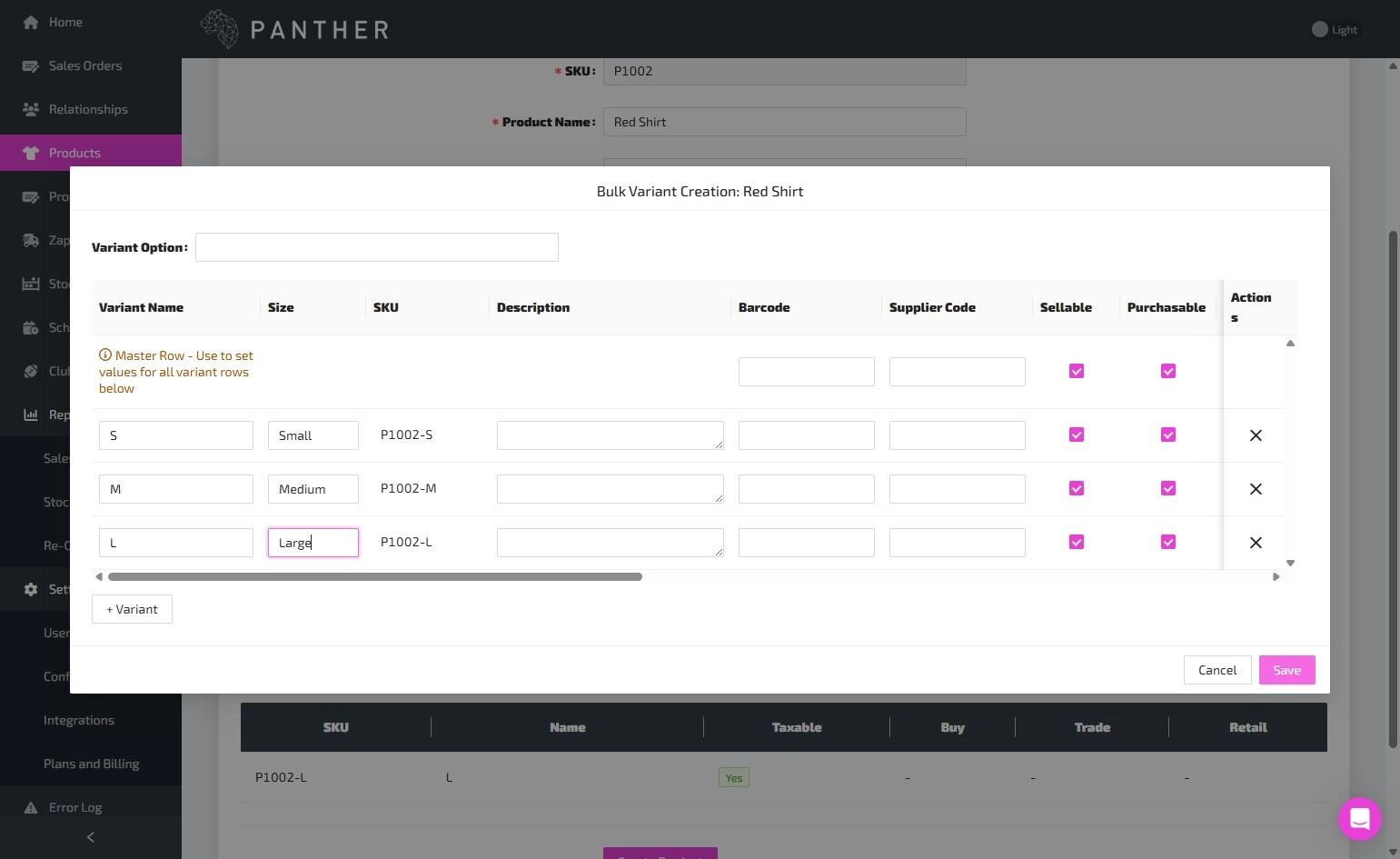This screenshot has height=859, width=1400.
Task: Uncheck Purchasable for variant P1002-M
Action: tap(1168, 488)
